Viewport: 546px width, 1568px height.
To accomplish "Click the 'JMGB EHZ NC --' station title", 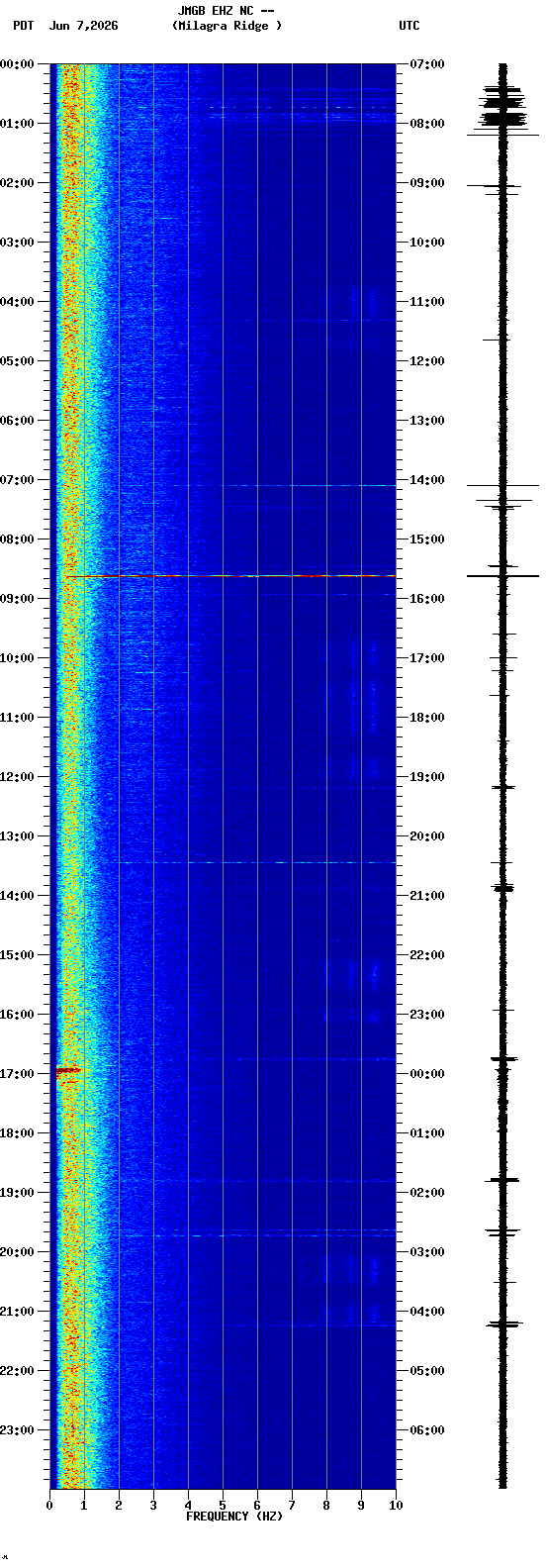I will 226,11.
